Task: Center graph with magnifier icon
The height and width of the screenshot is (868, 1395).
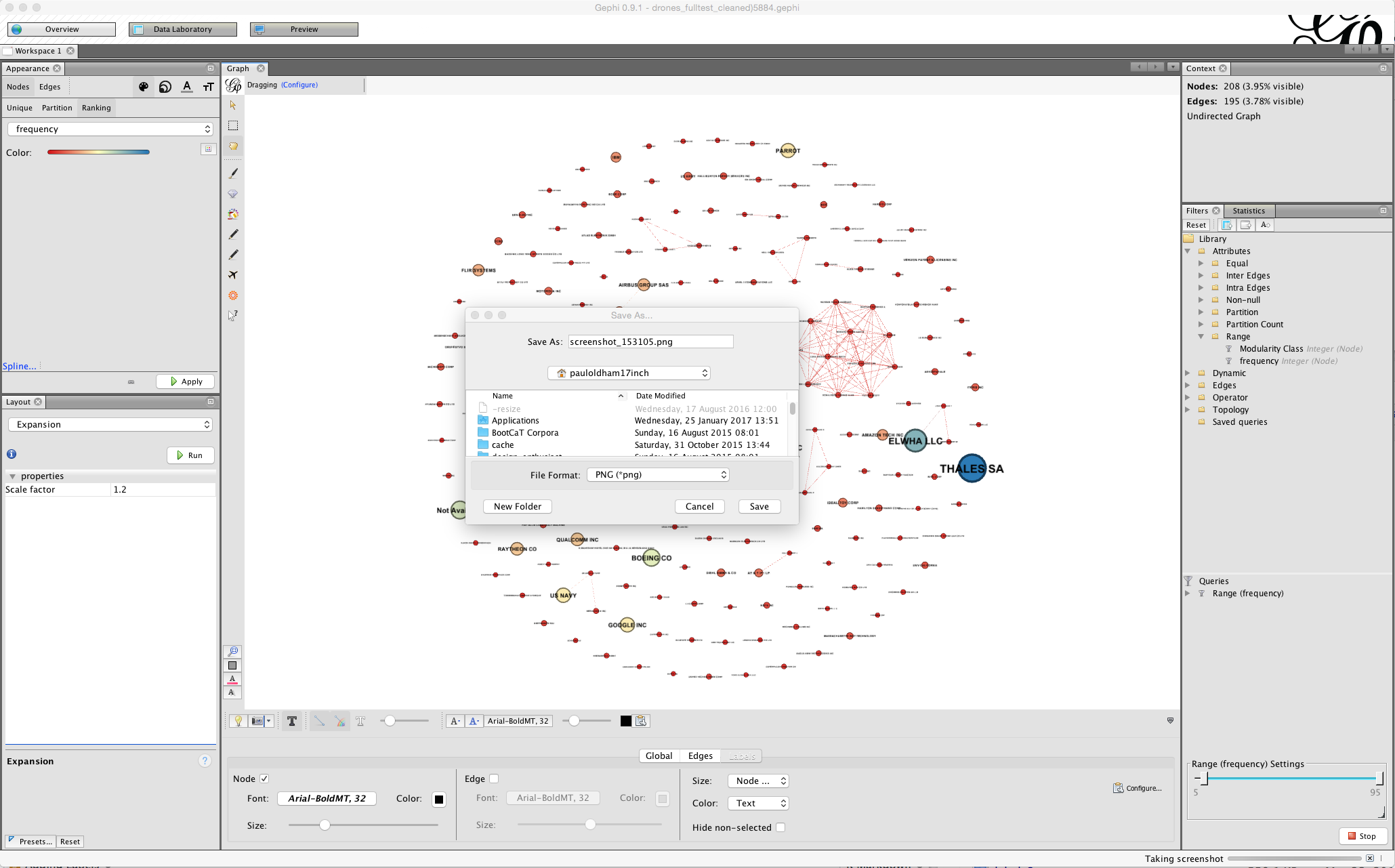Action: pyautogui.click(x=232, y=651)
